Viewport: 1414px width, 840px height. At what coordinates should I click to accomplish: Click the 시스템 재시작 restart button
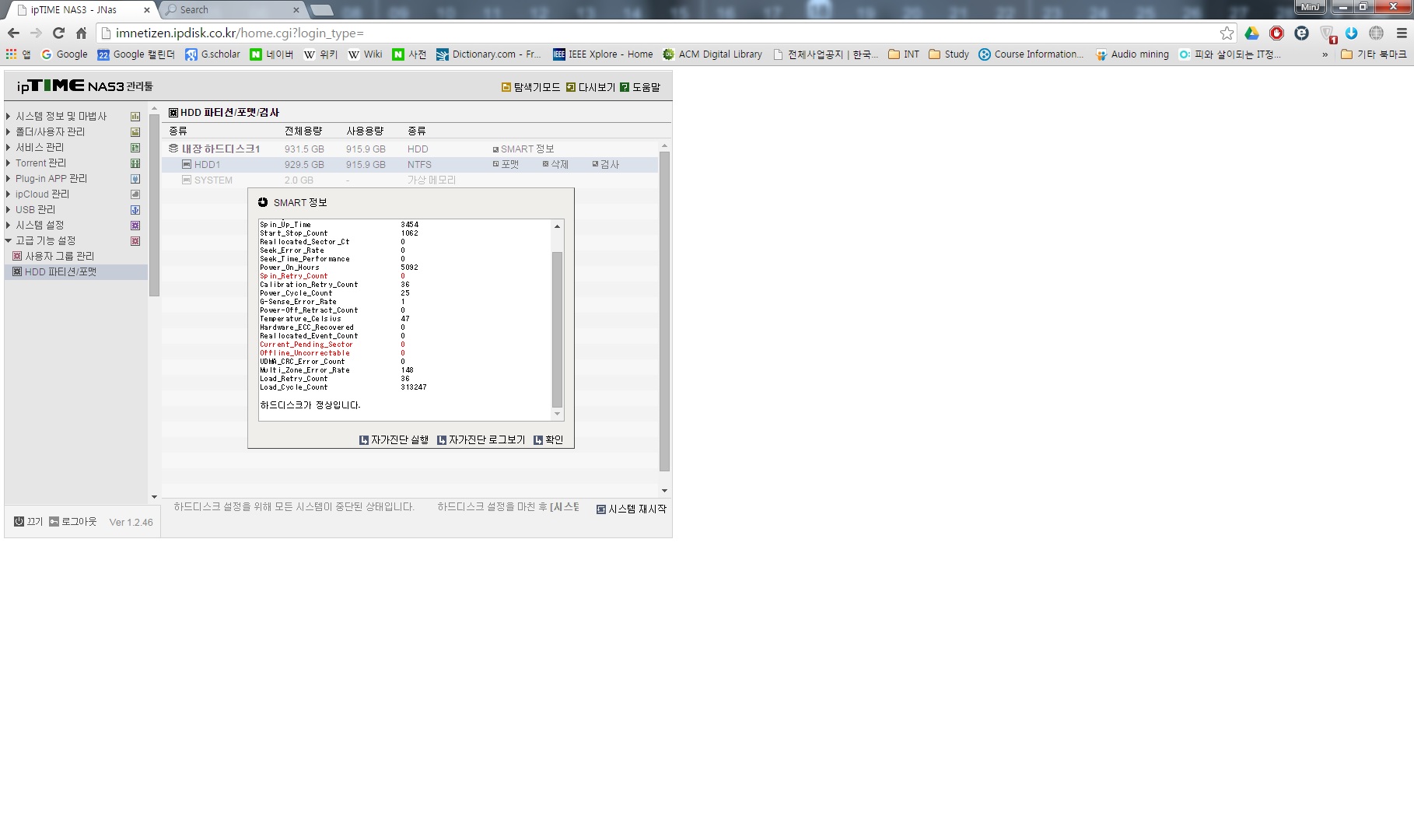[632, 509]
